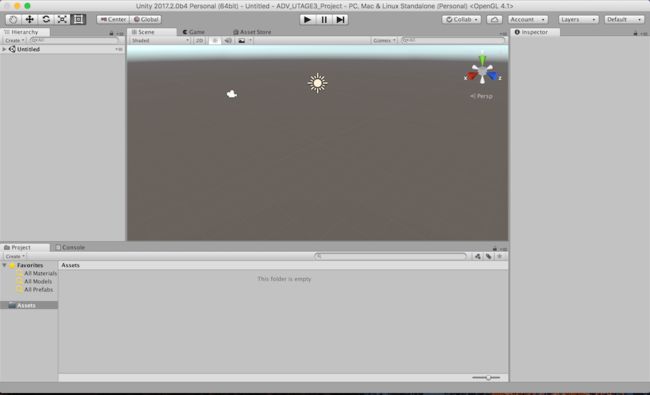Open the Gizmos dropdown

pyautogui.click(x=384, y=41)
